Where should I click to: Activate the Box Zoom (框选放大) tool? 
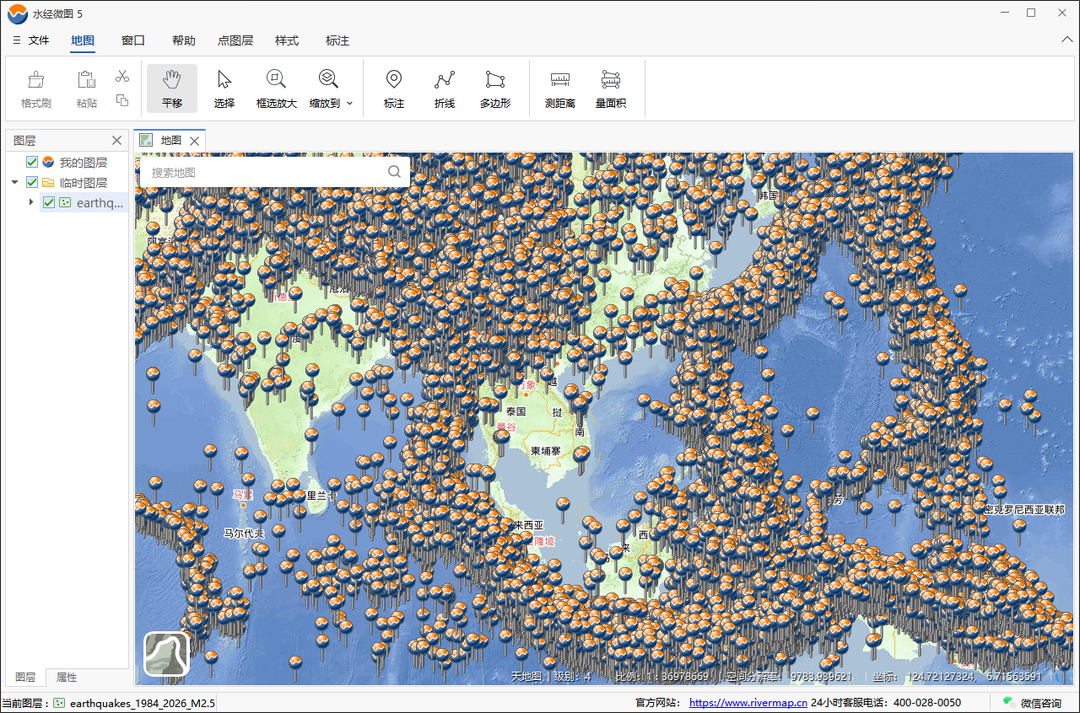coord(276,88)
